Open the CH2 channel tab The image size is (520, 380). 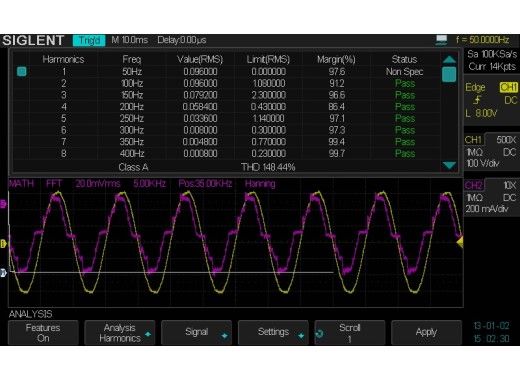[474, 185]
